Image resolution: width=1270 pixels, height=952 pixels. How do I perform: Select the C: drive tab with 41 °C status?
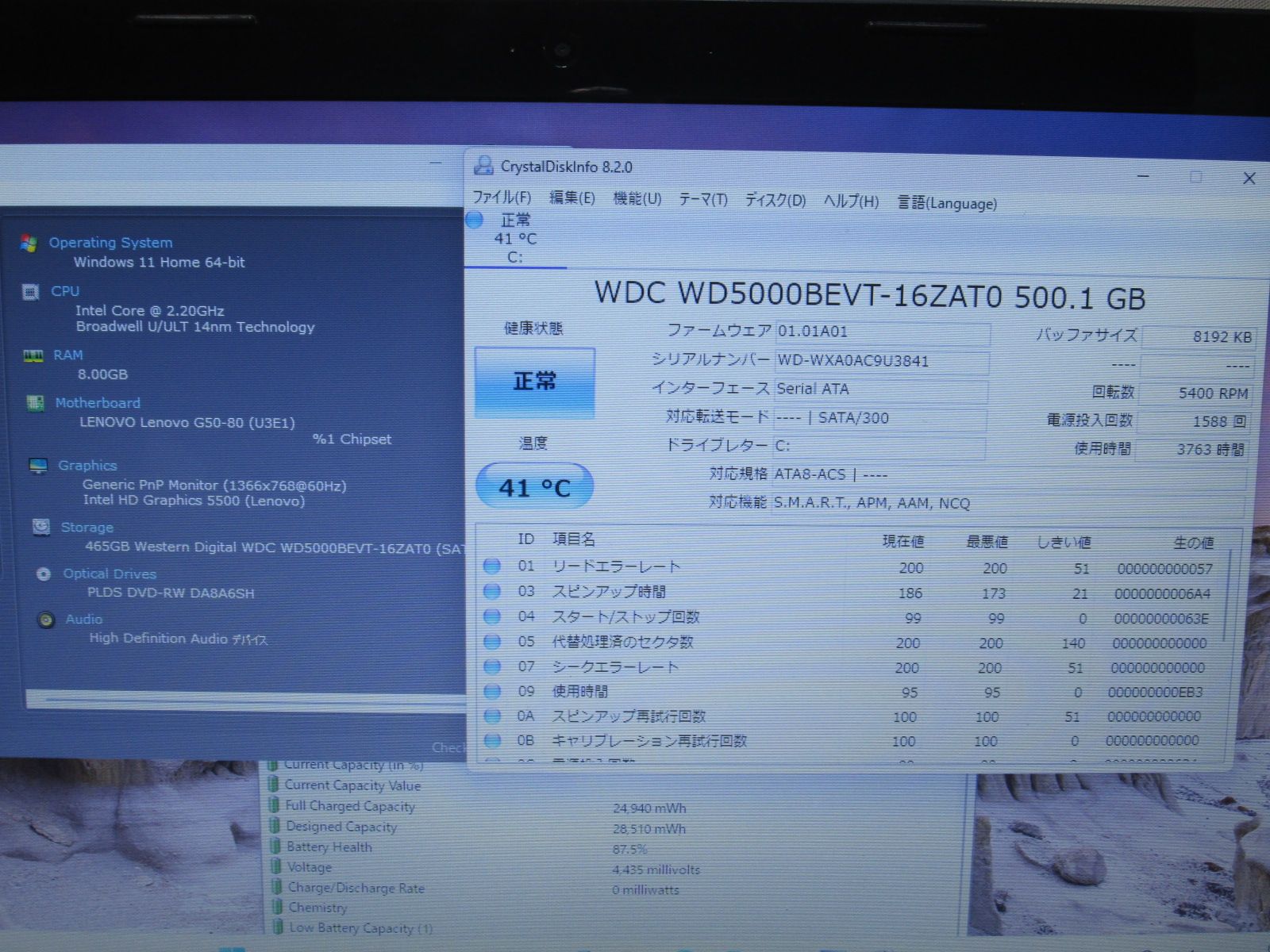[x=514, y=239]
